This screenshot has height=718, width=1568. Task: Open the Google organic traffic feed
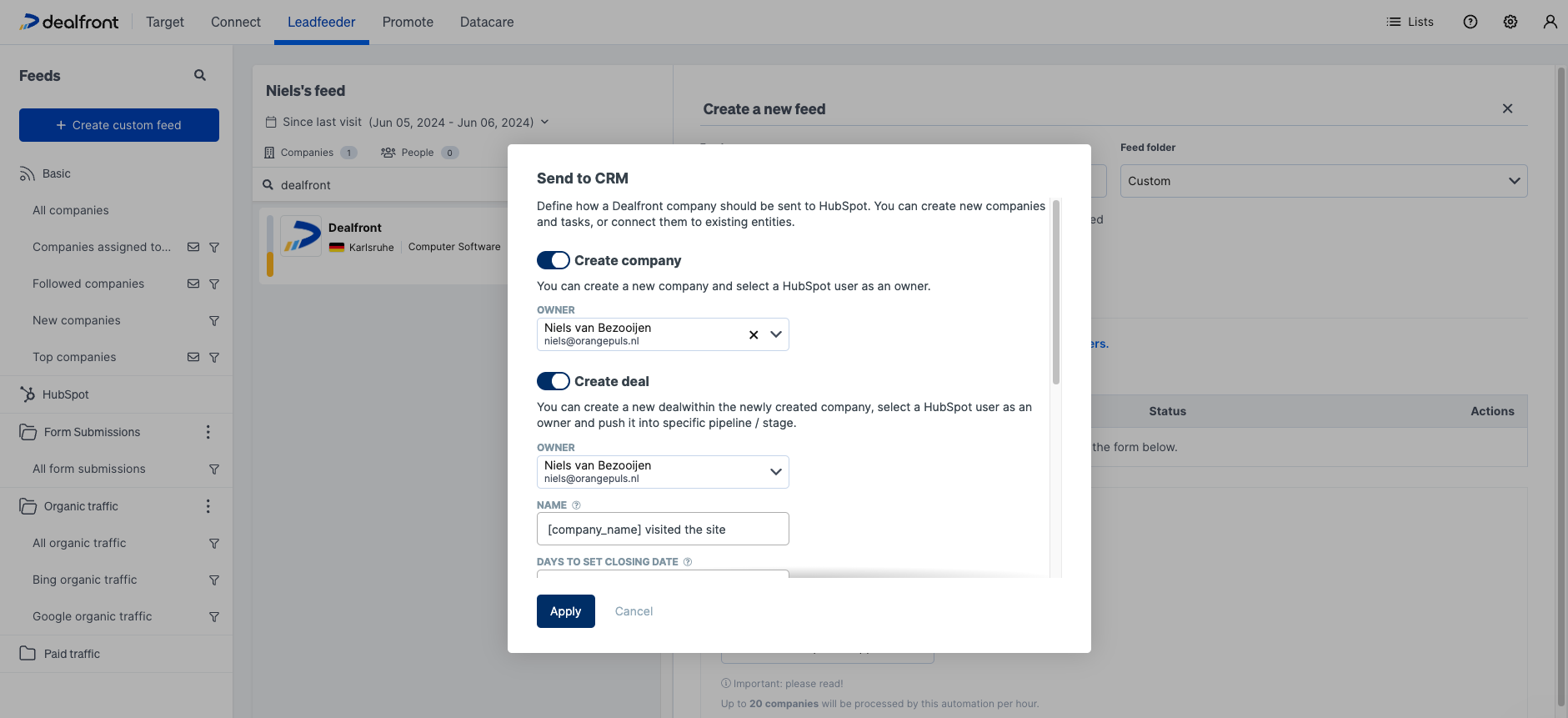point(93,616)
